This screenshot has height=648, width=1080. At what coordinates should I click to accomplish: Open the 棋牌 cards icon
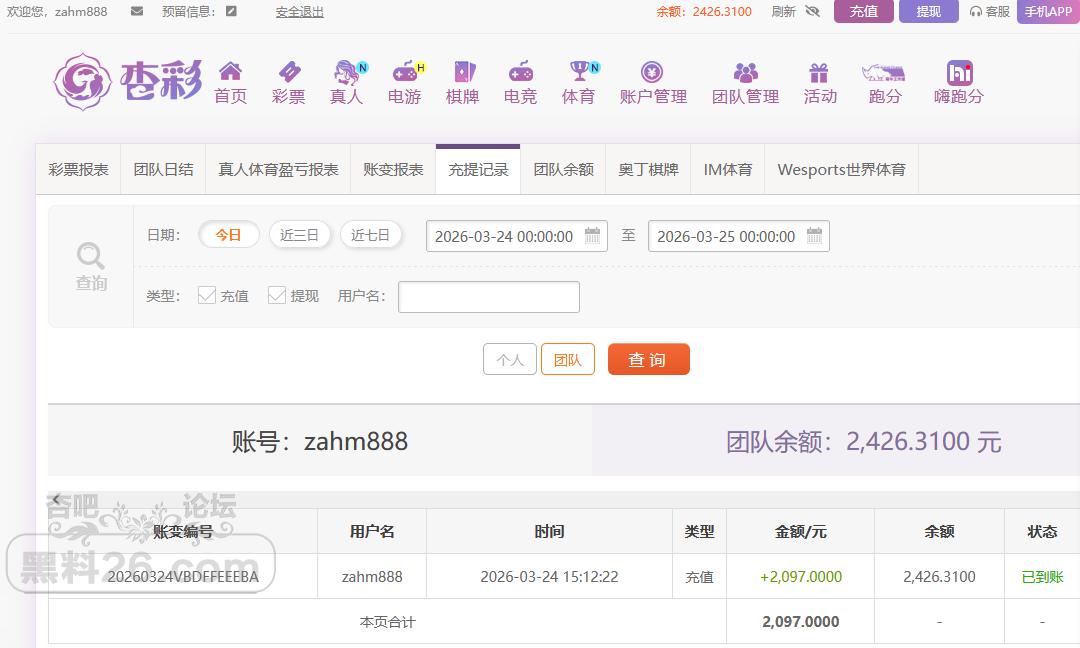(464, 72)
